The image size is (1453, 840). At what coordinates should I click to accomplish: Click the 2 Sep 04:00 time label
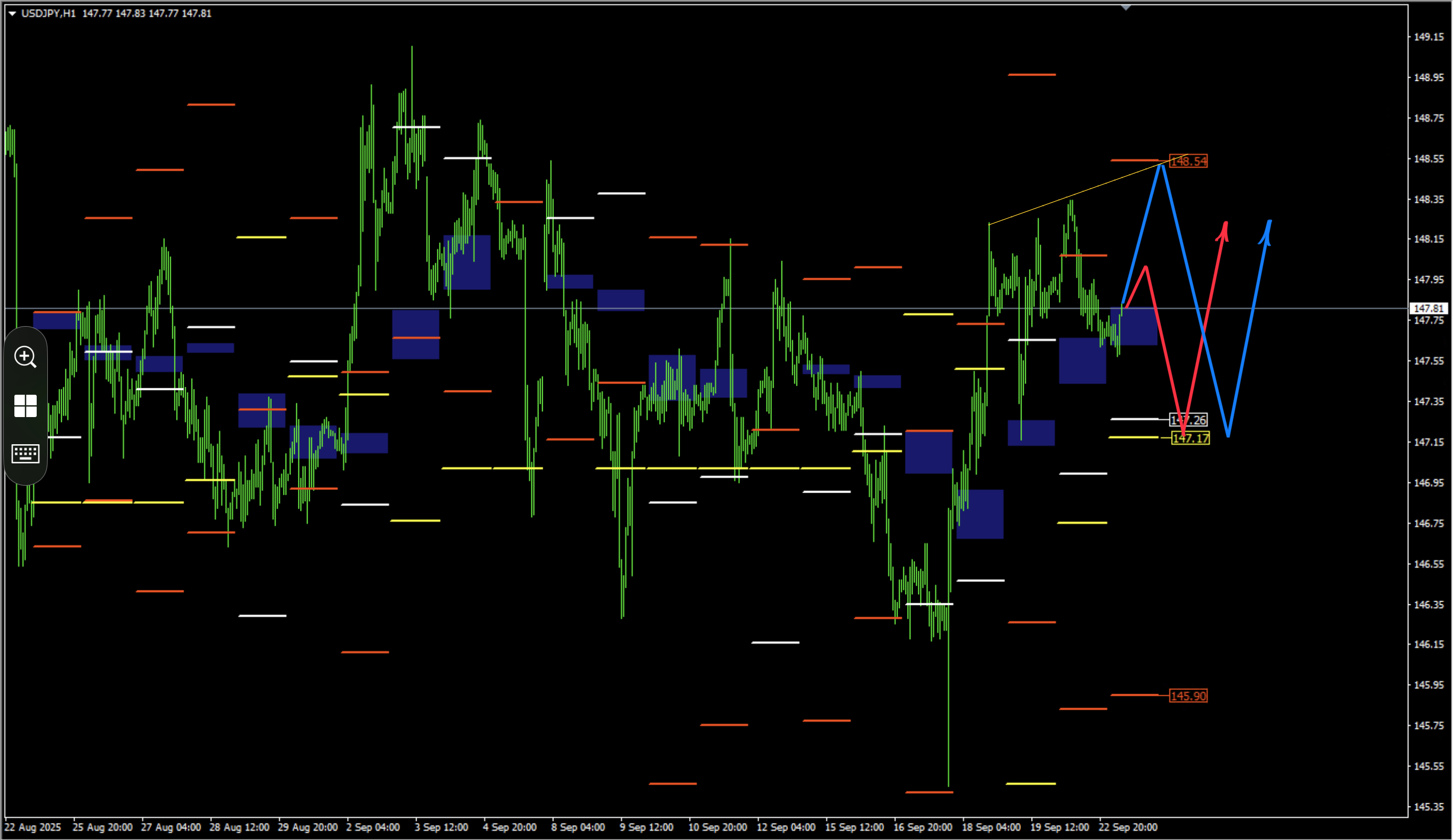[372, 827]
